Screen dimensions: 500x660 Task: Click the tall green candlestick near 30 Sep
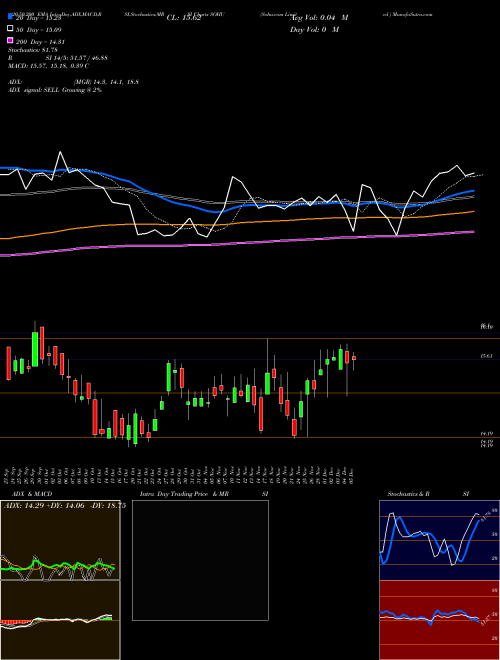click(35, 349)
